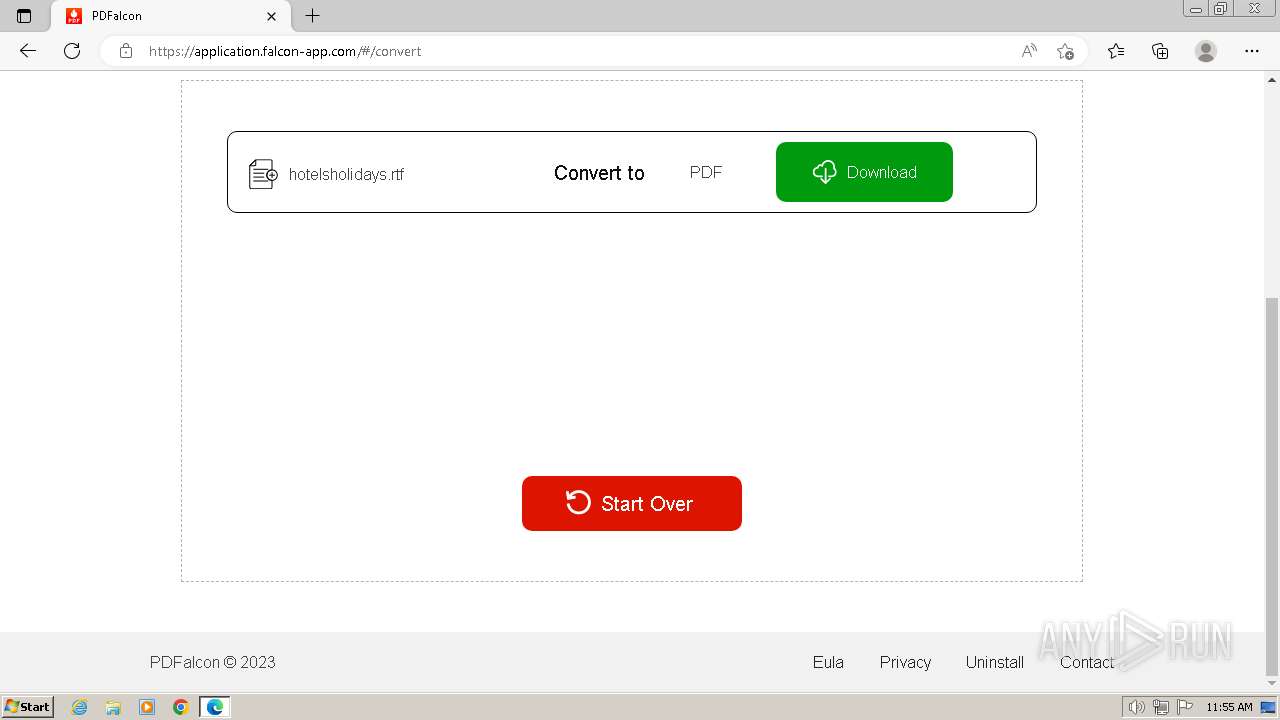
Task: Click the green Download button
Action: [864, 172]
